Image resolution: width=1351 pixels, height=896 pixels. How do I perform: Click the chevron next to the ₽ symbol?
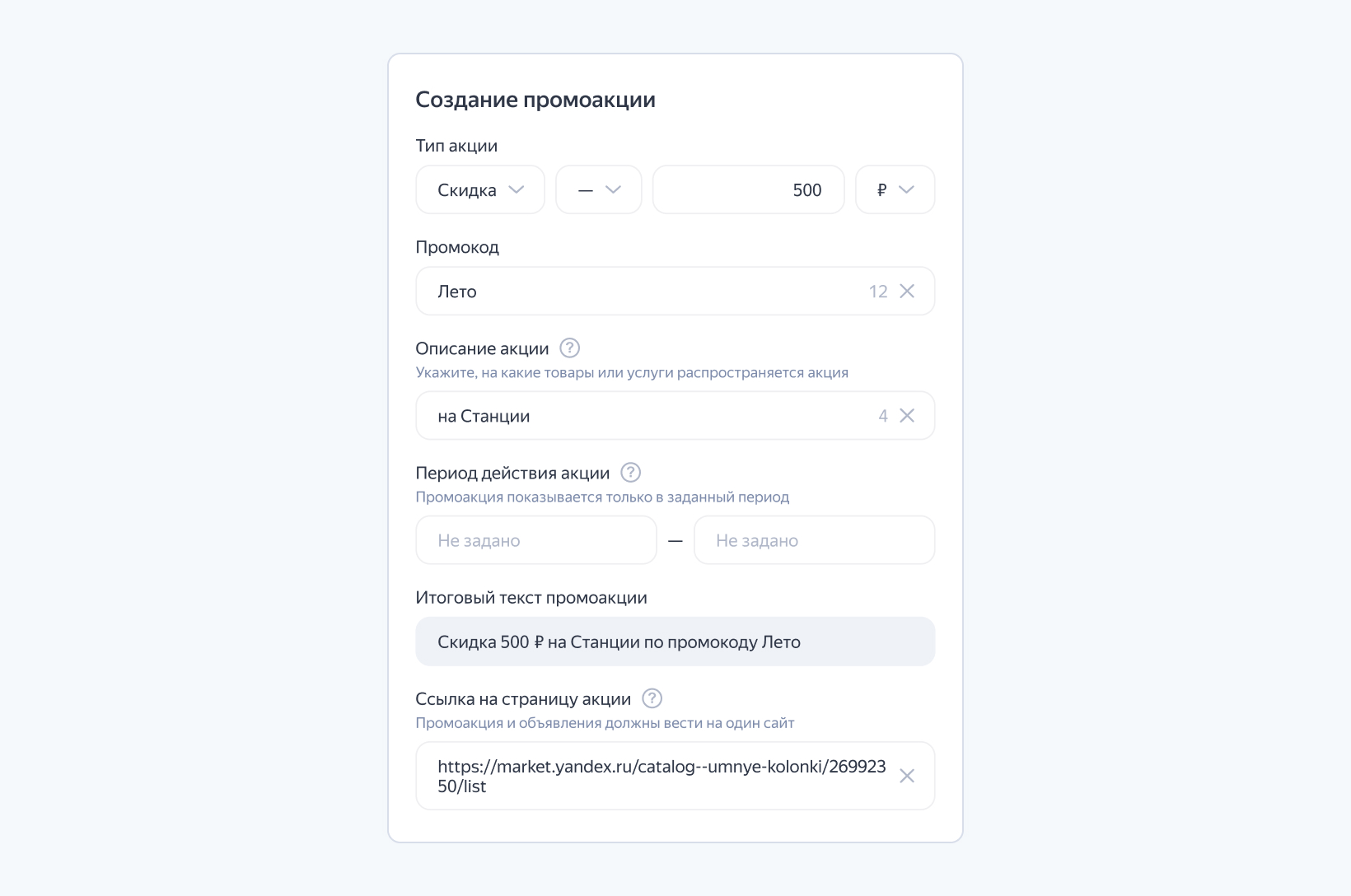[x=907, y=189]
